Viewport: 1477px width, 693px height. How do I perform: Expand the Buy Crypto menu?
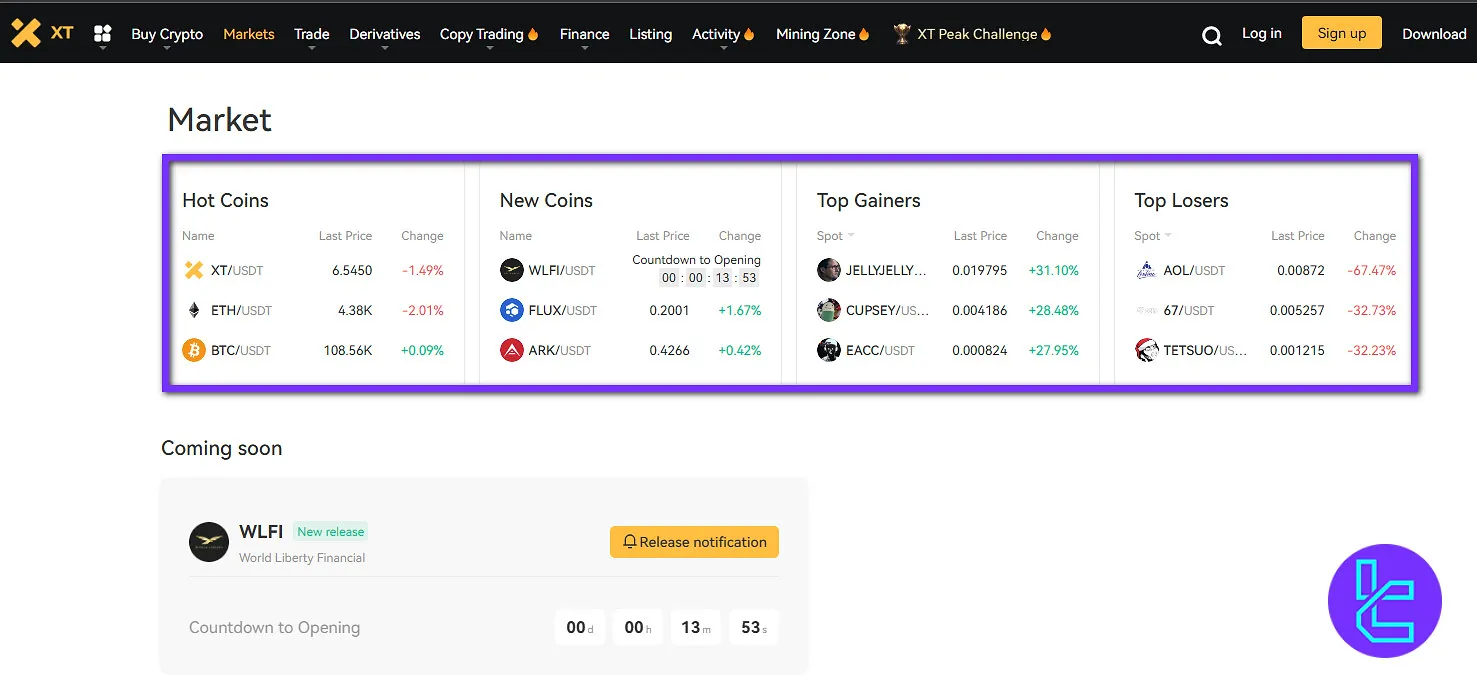click(167, 34)
